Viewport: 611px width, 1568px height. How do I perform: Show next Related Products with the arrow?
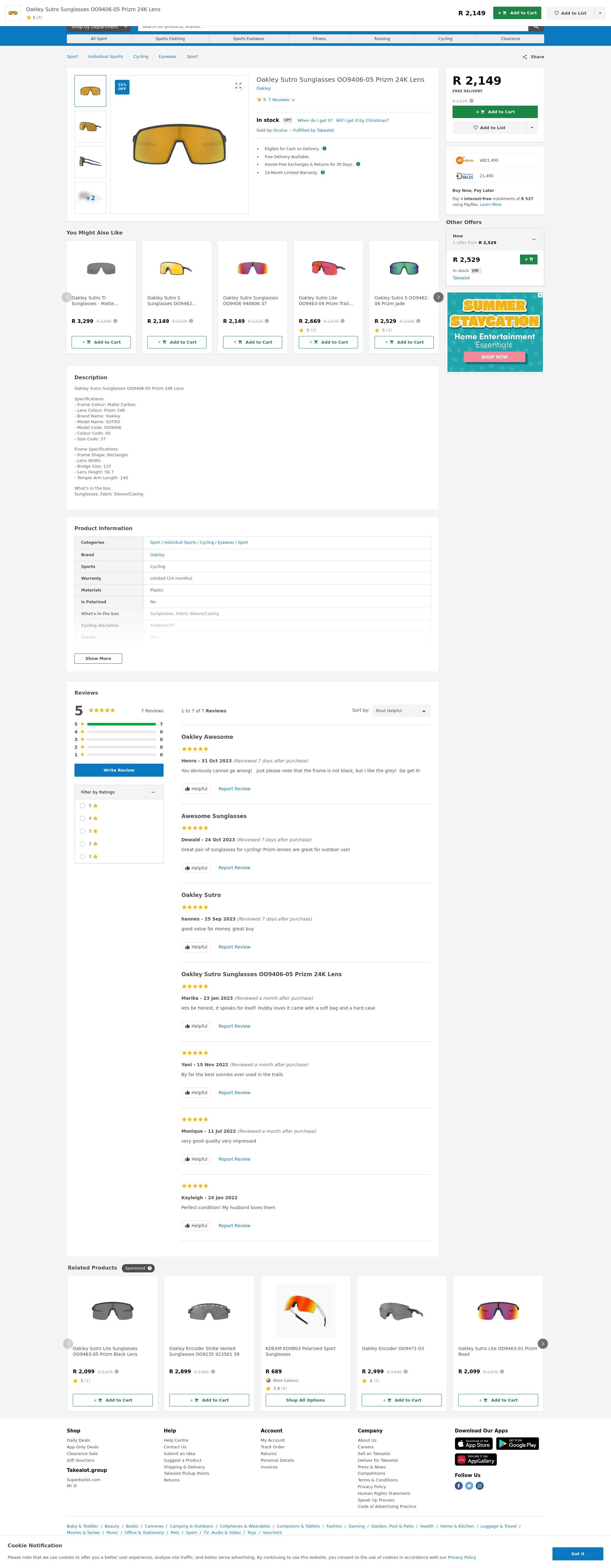coord(543,1343)
